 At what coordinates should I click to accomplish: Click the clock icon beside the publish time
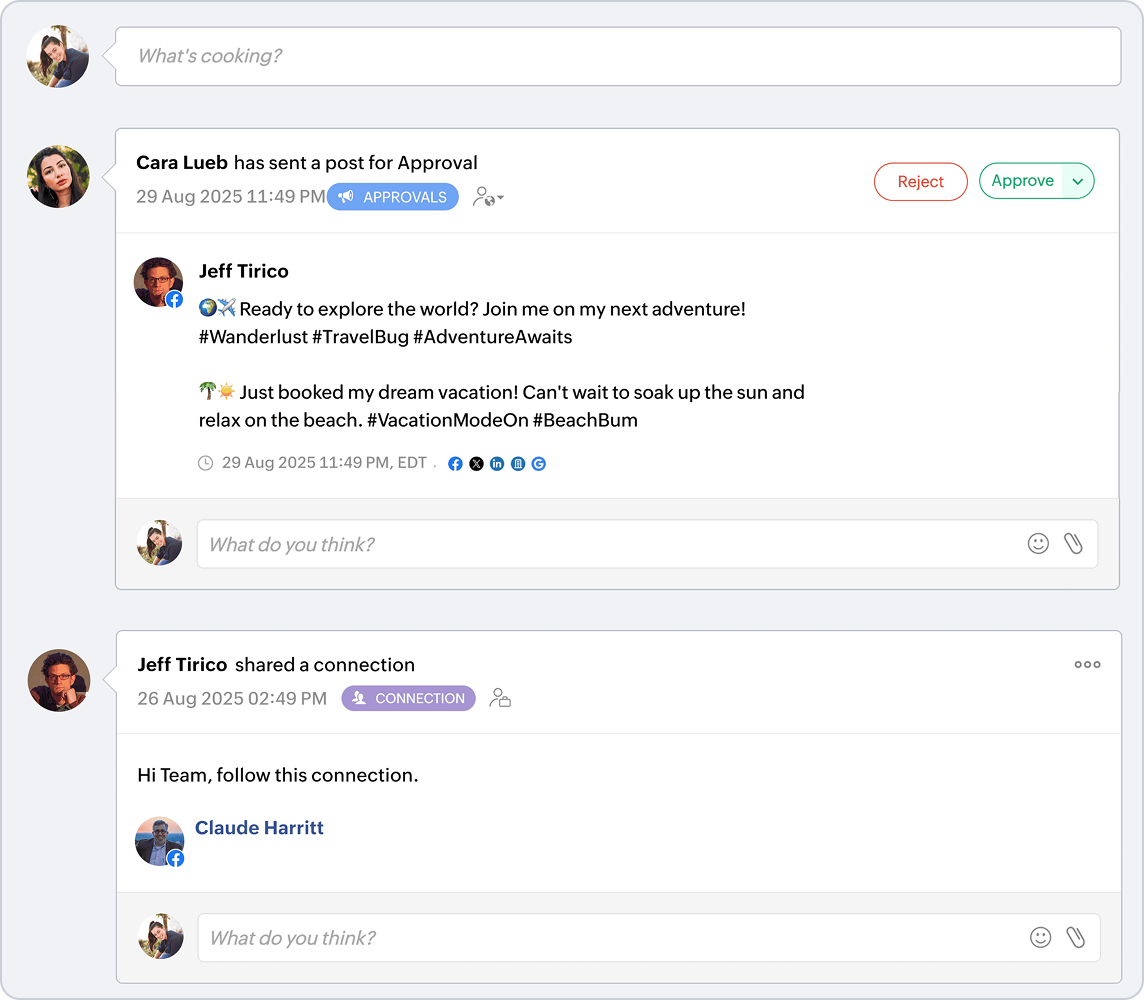coord(205,463)
